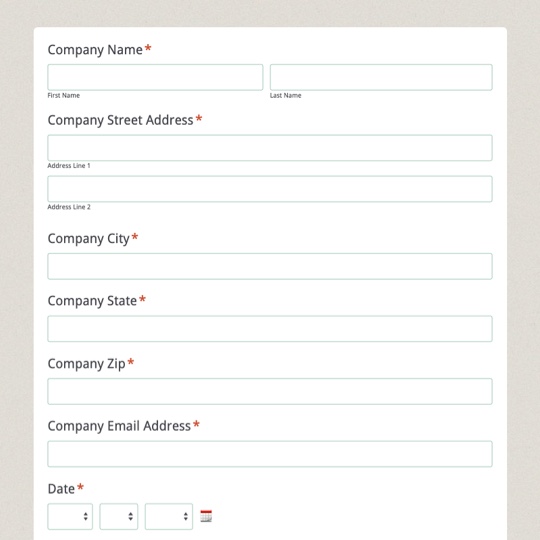Select the Company Zip text box

point(270,391)
